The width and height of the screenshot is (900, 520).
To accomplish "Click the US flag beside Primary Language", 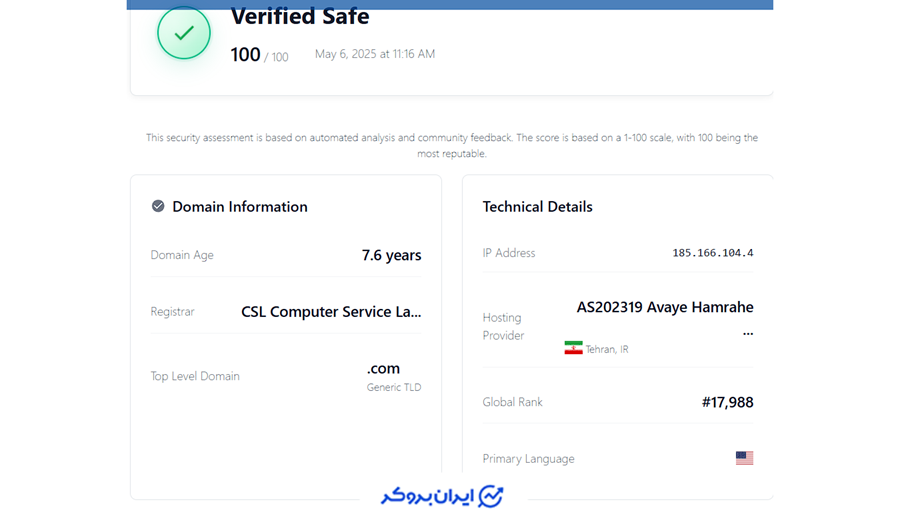I will 744,458.
